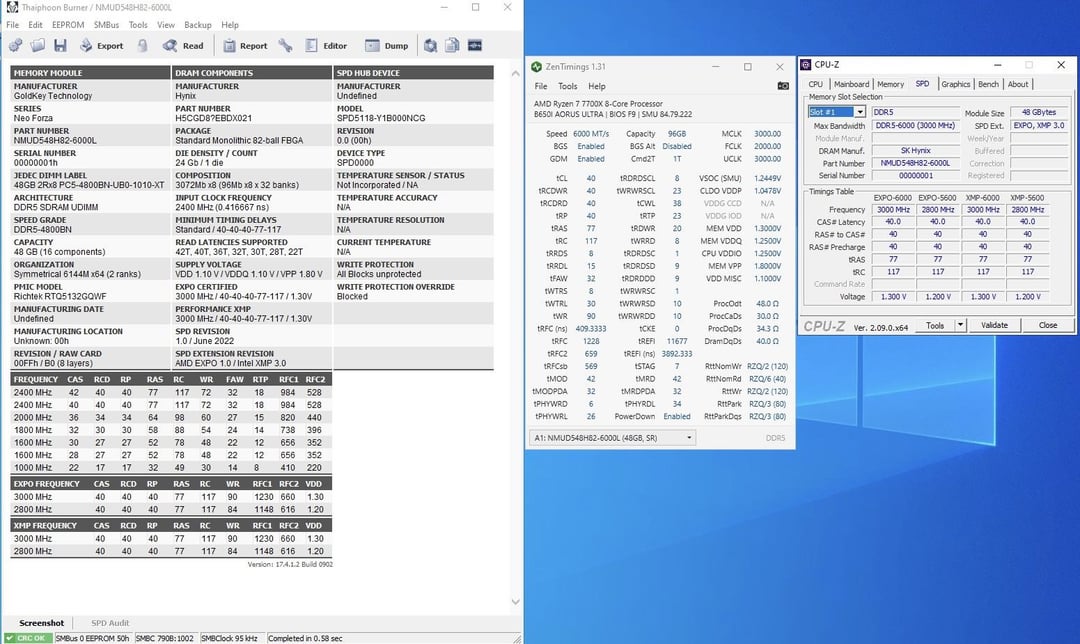1080x644 pixels.
Task: Open the SMBus menu in Thaiphoon Burner
Action: tap(106, 25)
